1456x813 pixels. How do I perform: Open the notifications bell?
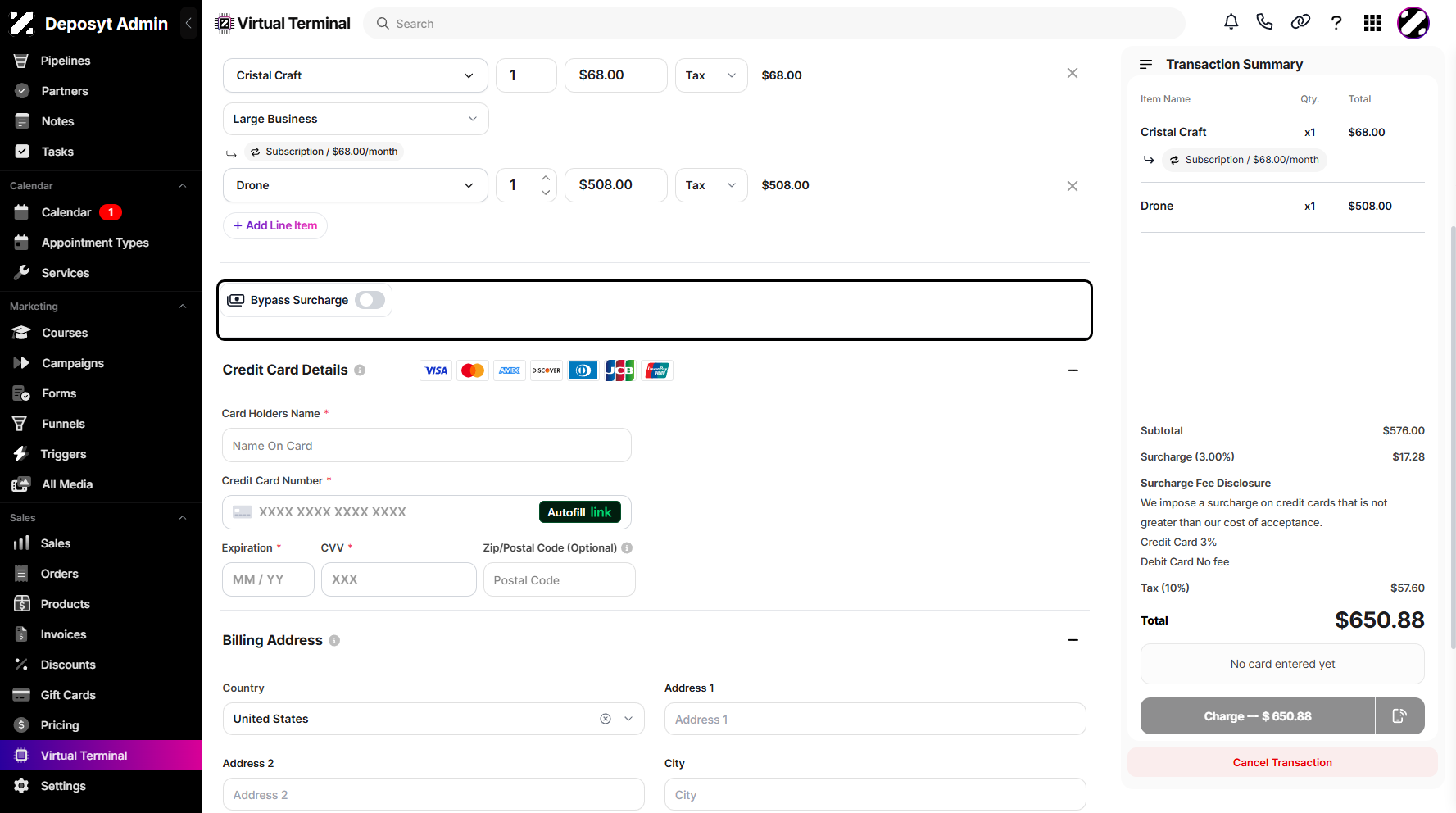tap(1231, 22)
